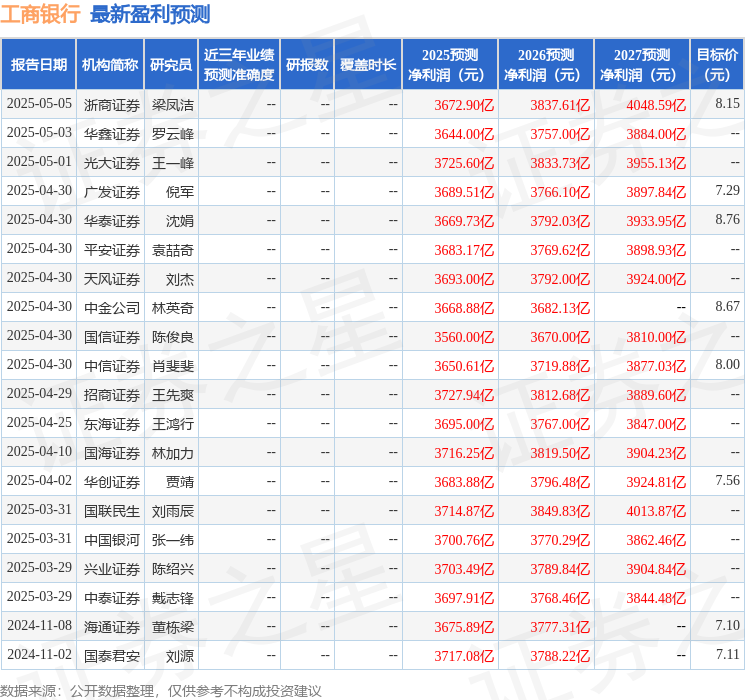Click the 国泰君安 institution cell
The width and height of the screenshot is (745, 700).
(112, 656)
